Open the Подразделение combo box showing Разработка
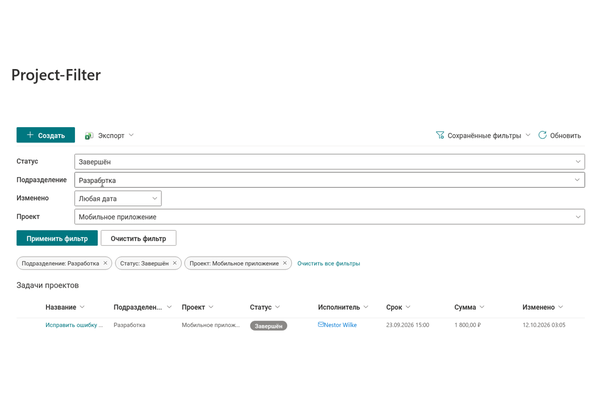Screen dimensions: 600x400 coord(329,180)
